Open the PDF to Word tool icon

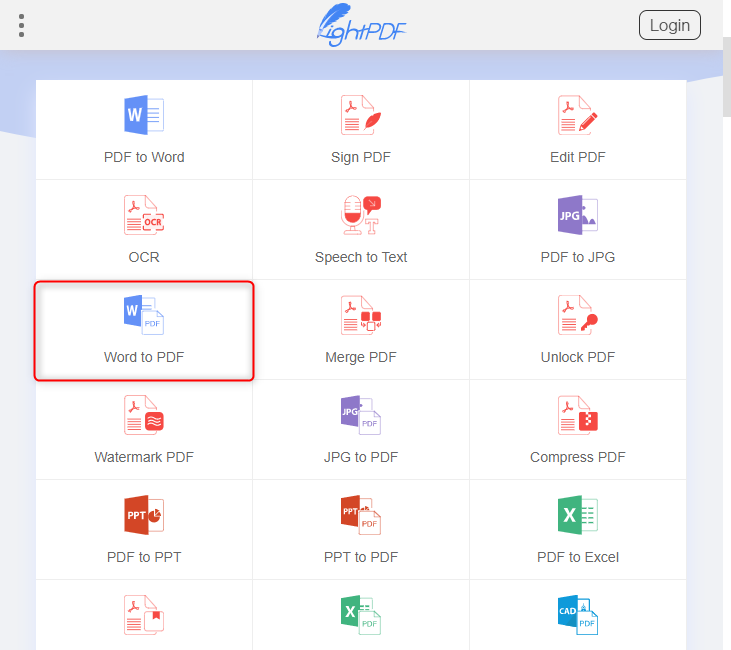[143, 115]
